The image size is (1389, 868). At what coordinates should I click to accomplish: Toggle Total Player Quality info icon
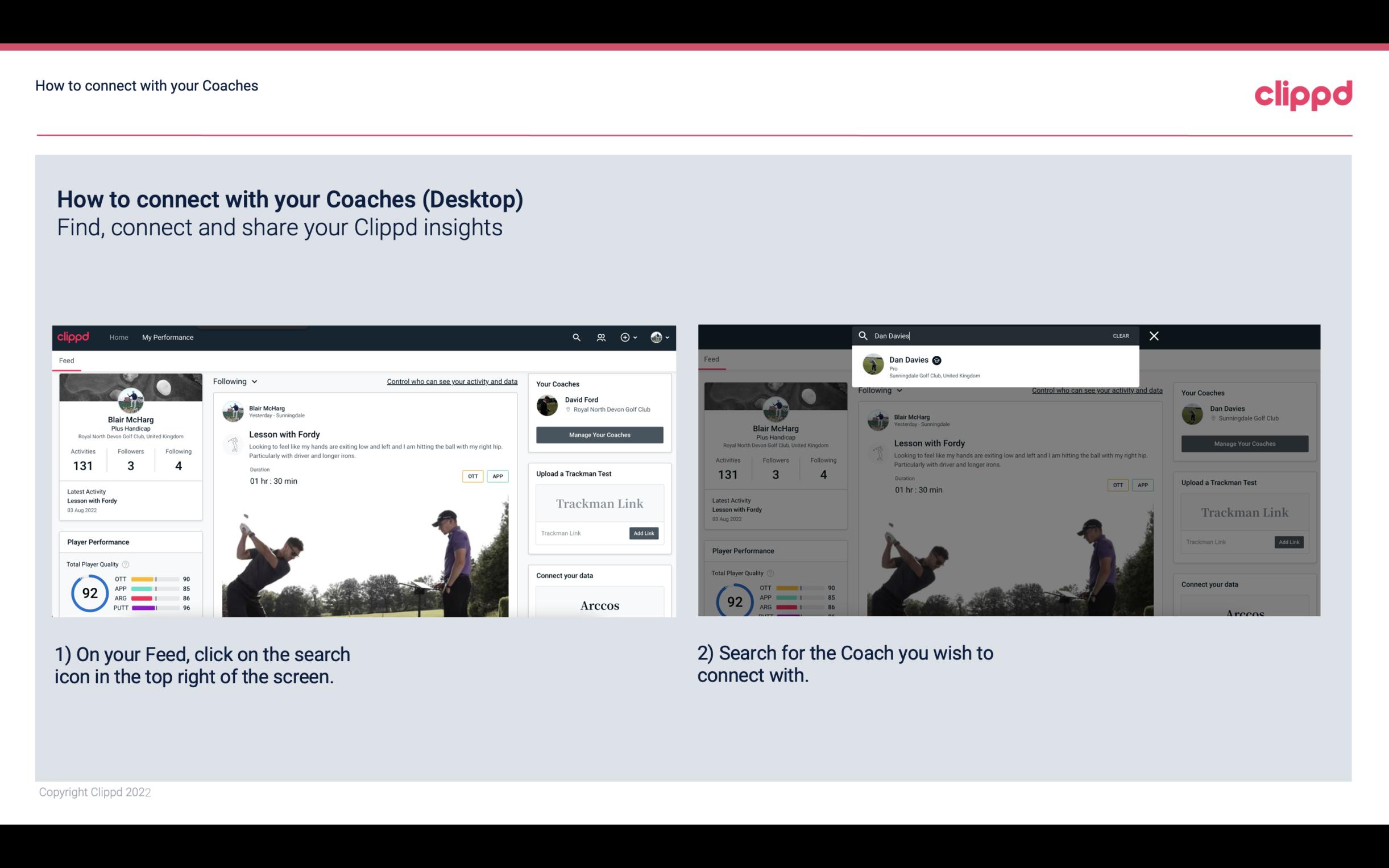125,563
